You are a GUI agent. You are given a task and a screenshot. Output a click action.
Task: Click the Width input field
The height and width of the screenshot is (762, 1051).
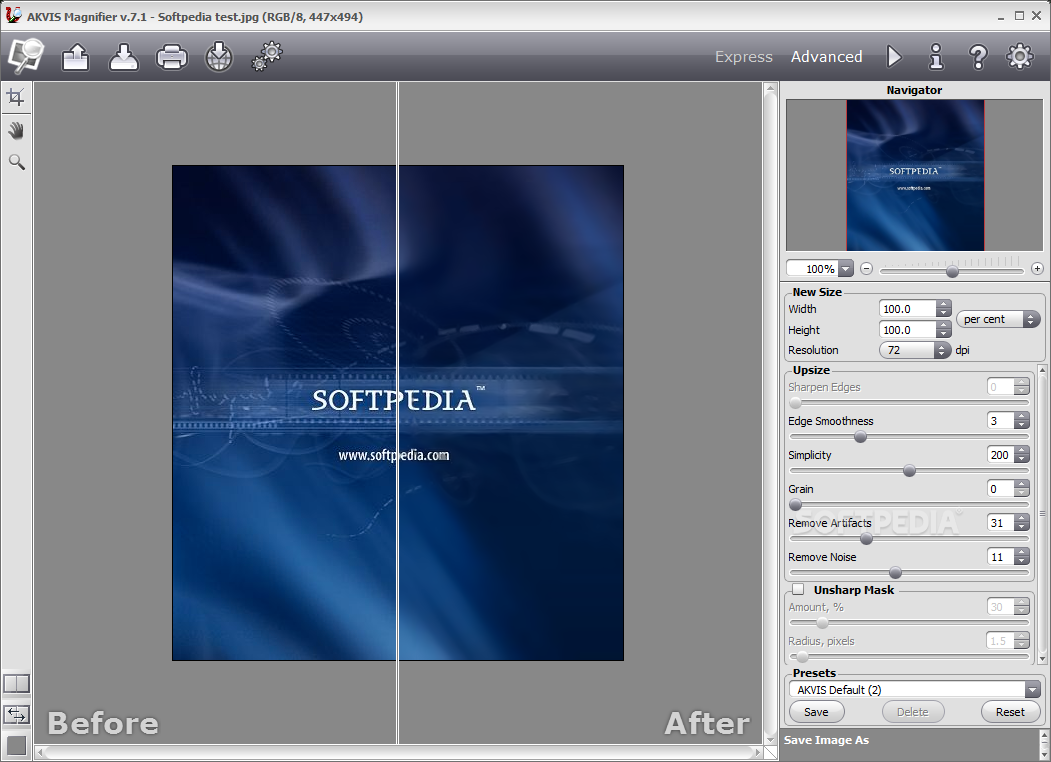(907, 309)
